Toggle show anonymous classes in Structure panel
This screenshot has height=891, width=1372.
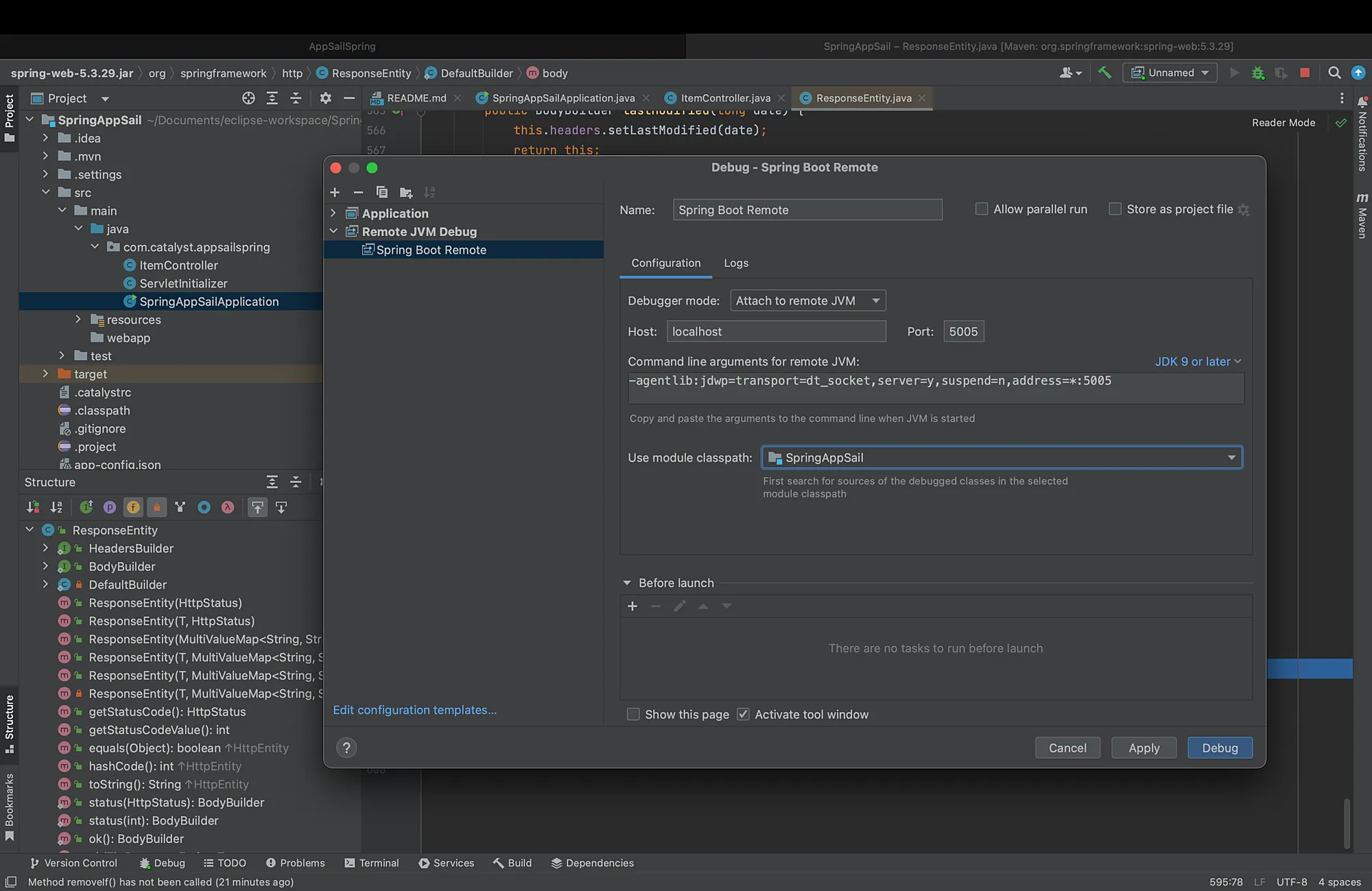pos(204,507)
